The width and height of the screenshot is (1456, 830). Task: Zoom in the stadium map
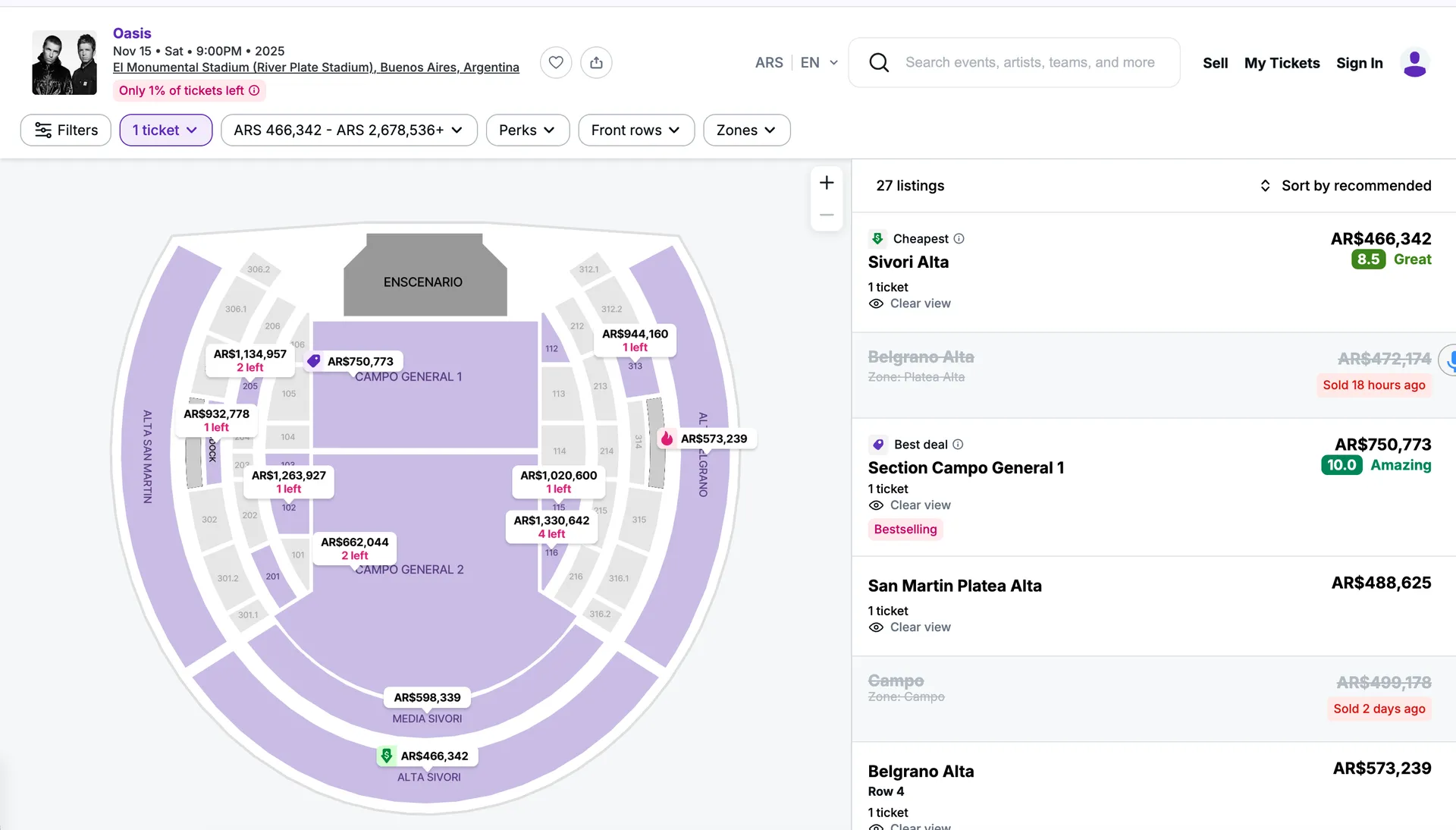coord(827,183)
